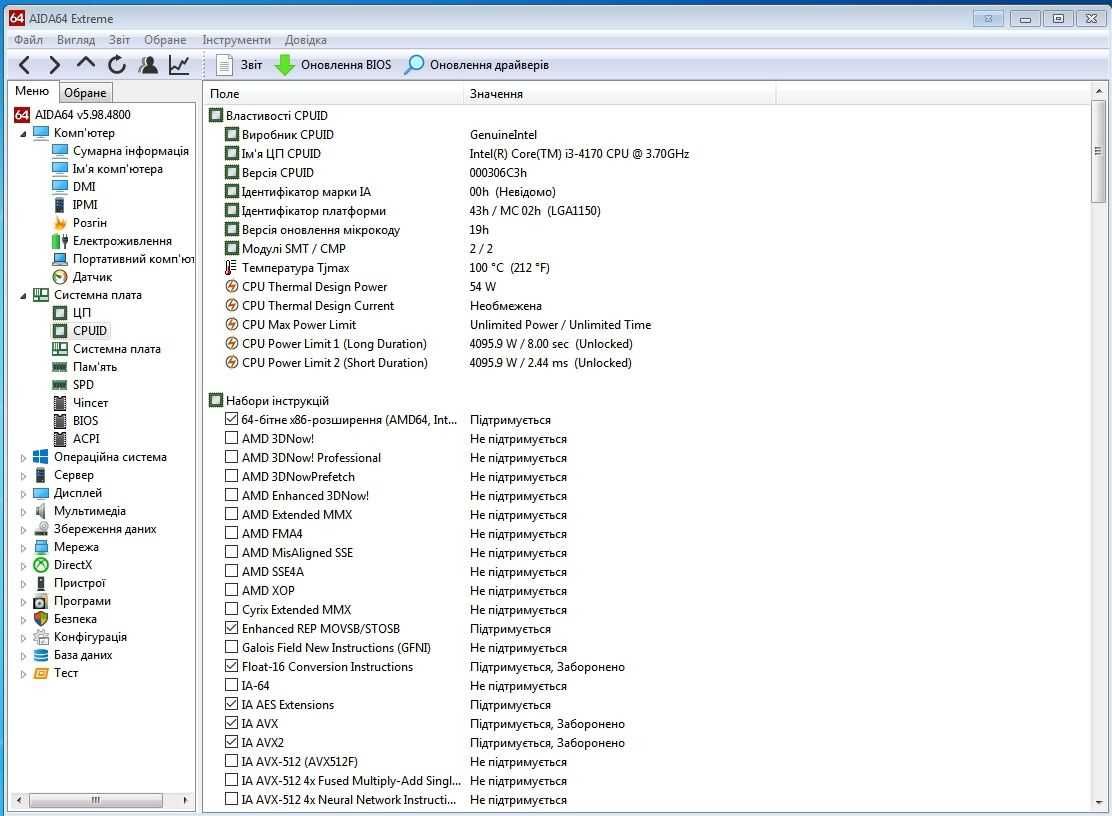Click Оновлення драйверів button

tap(477, 65)
